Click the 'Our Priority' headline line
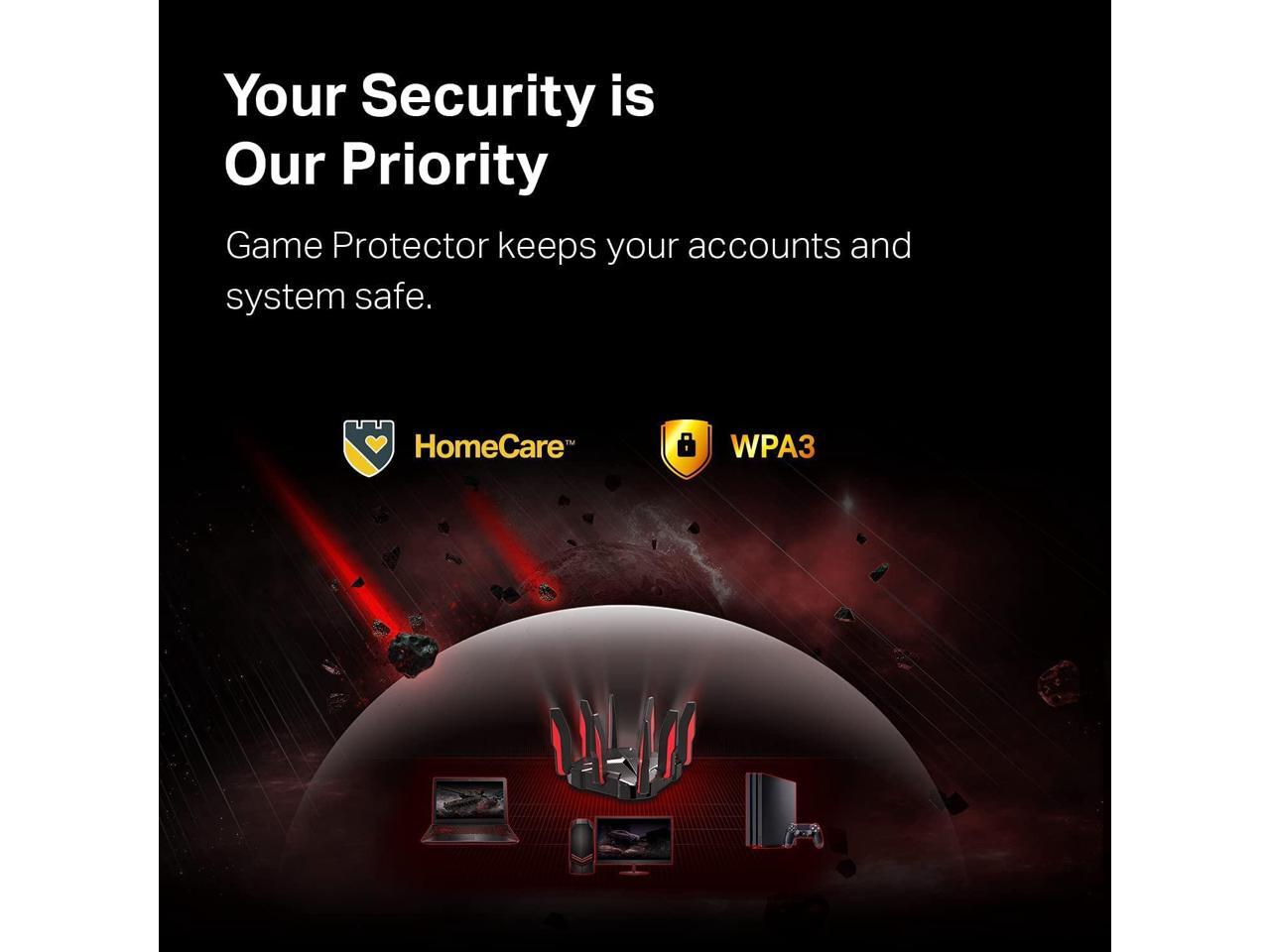Screen dimensions: 1270x952 point(386,165)
